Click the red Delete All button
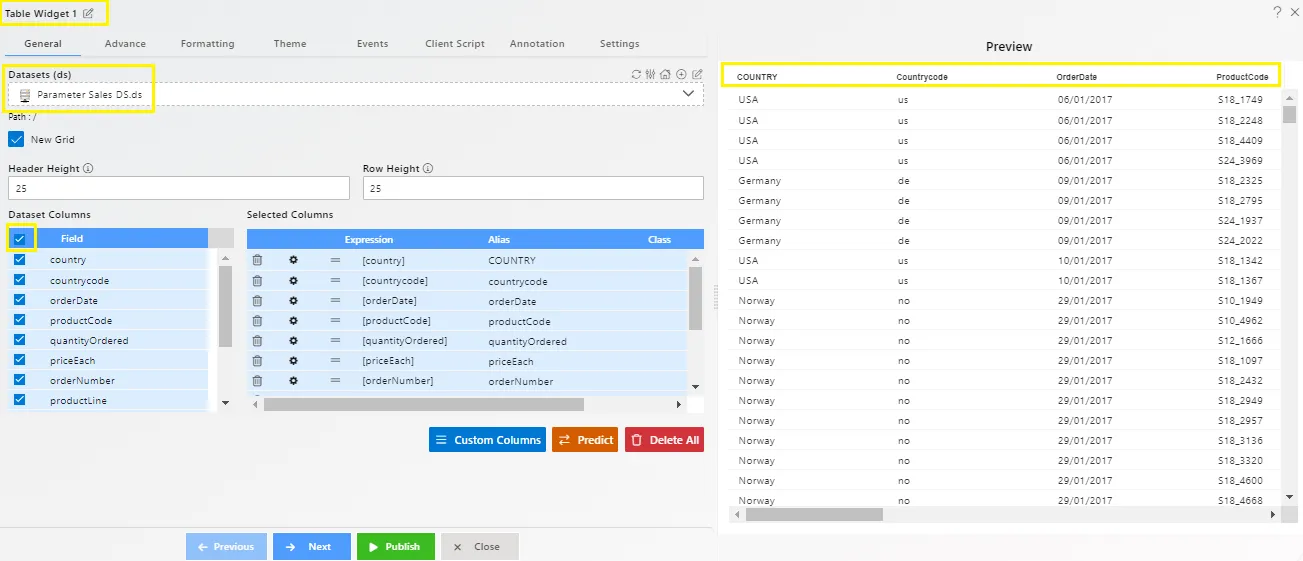This screenshot has width=1303, height=561. tap(664, 440)
